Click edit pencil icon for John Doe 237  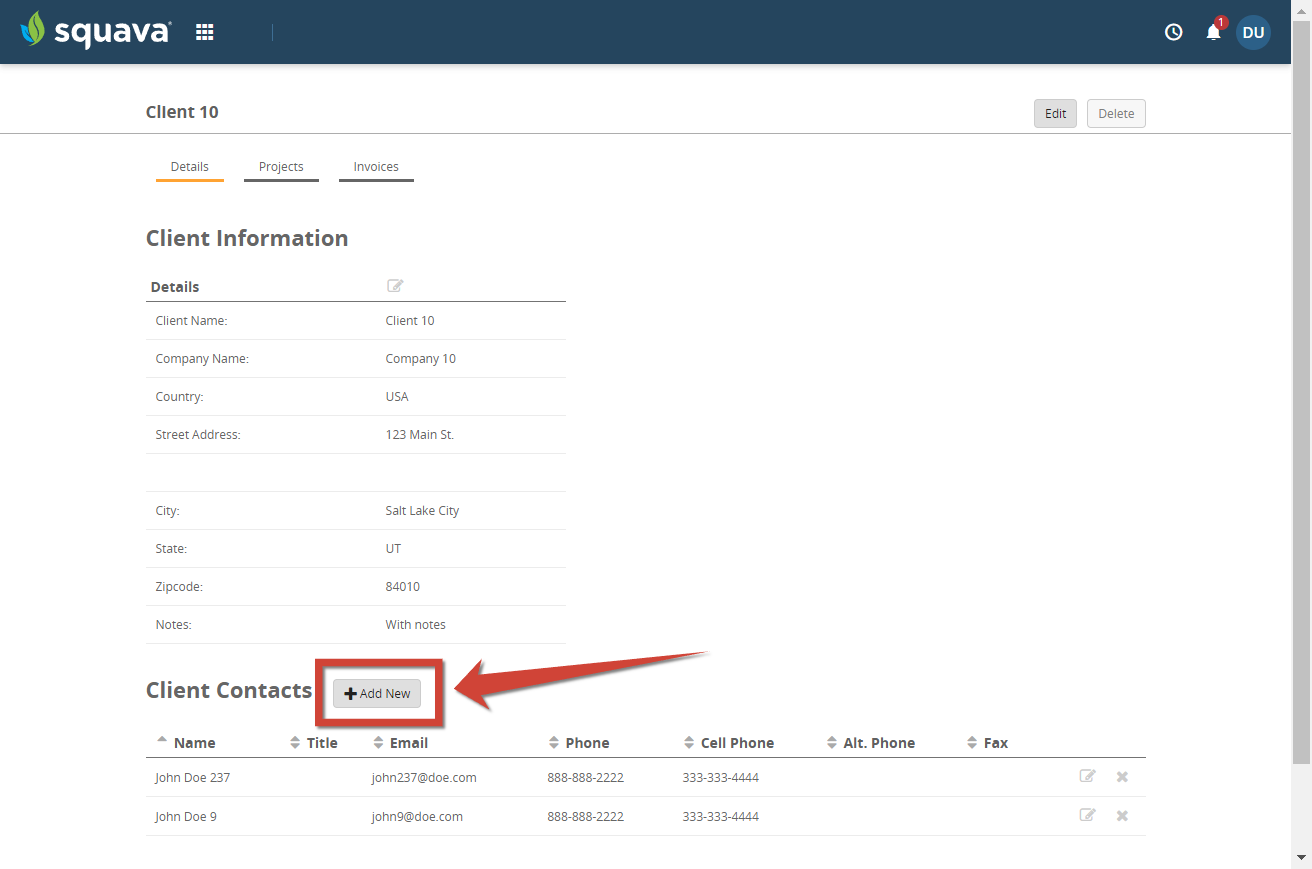(1087, 776)
